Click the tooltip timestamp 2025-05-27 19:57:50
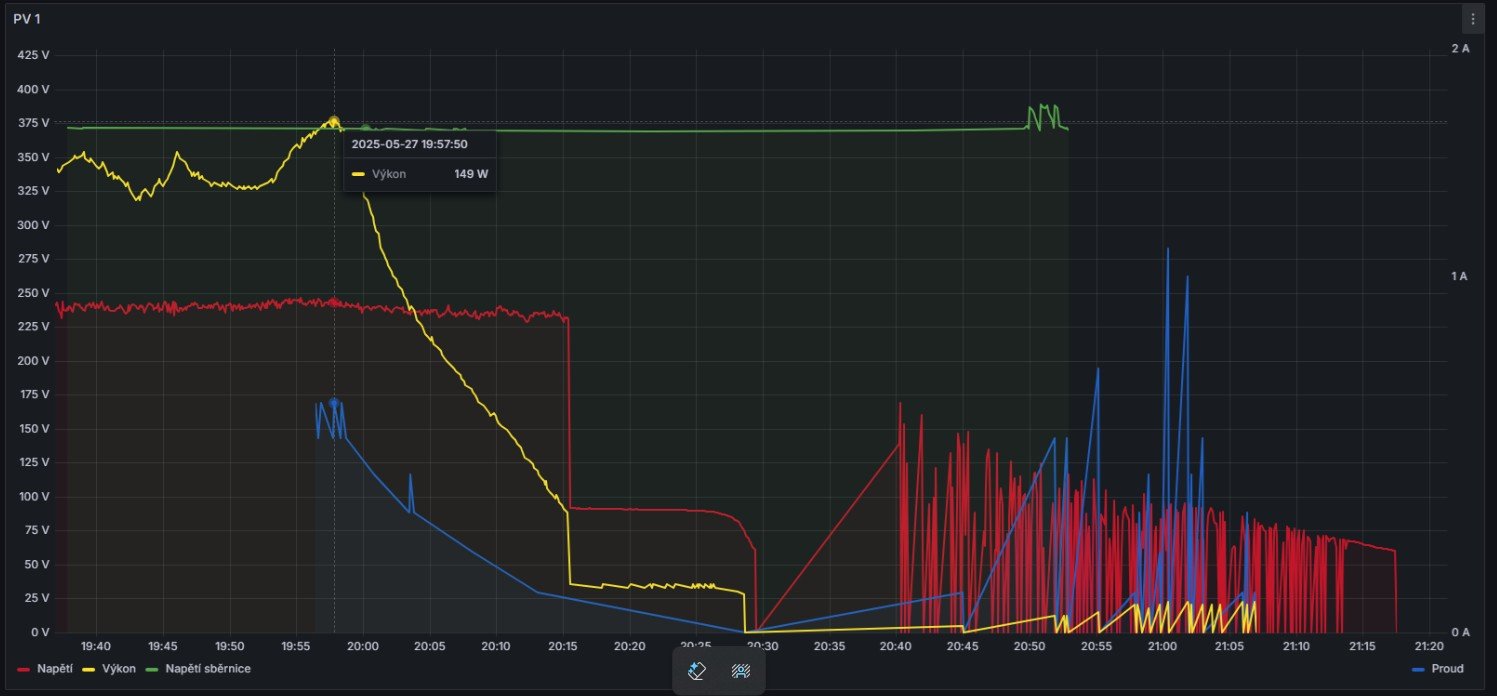Screen dimensions: 1497x696 409,144
